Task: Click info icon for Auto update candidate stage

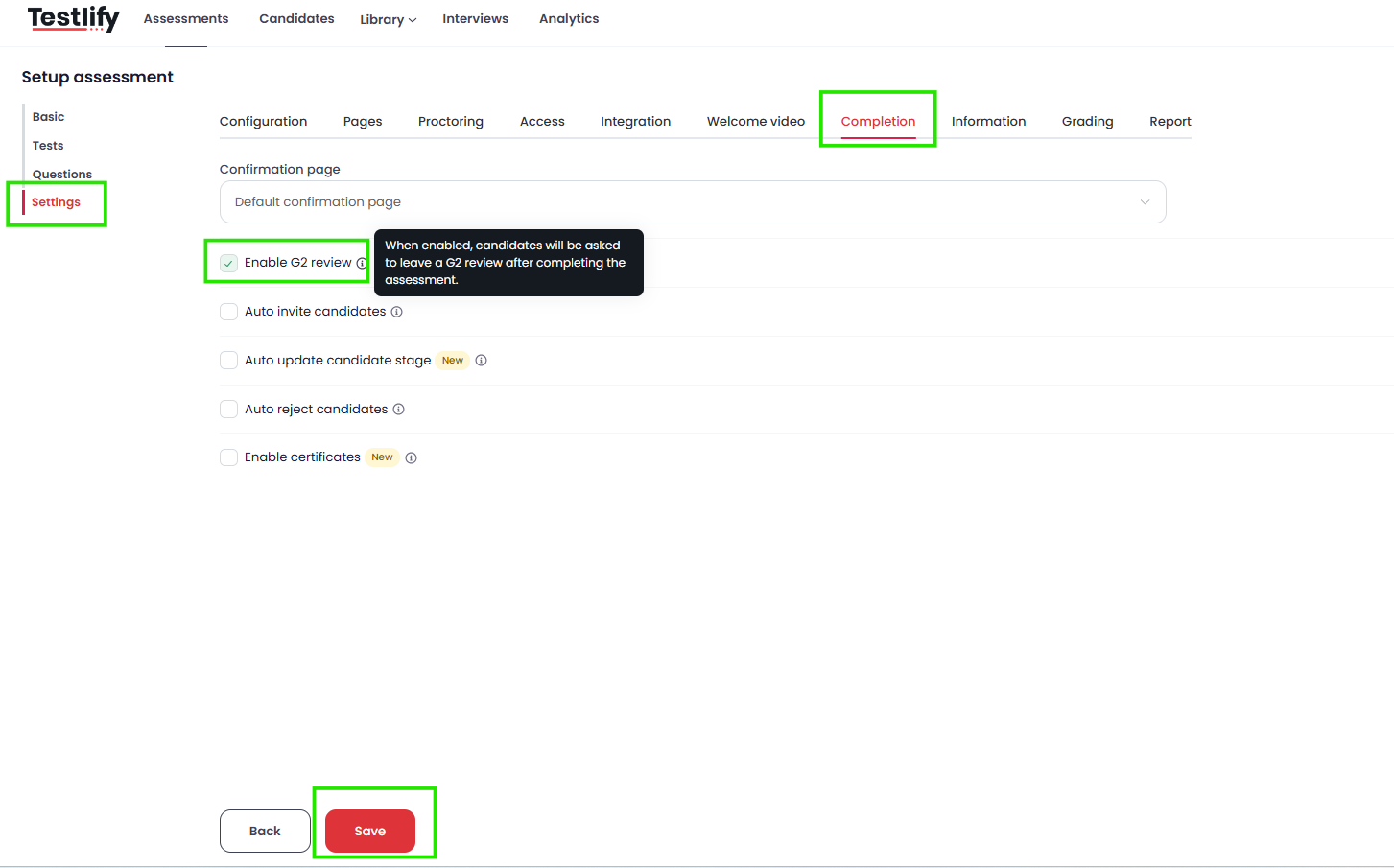Action: pyautogui.click(x=482, y=361)
